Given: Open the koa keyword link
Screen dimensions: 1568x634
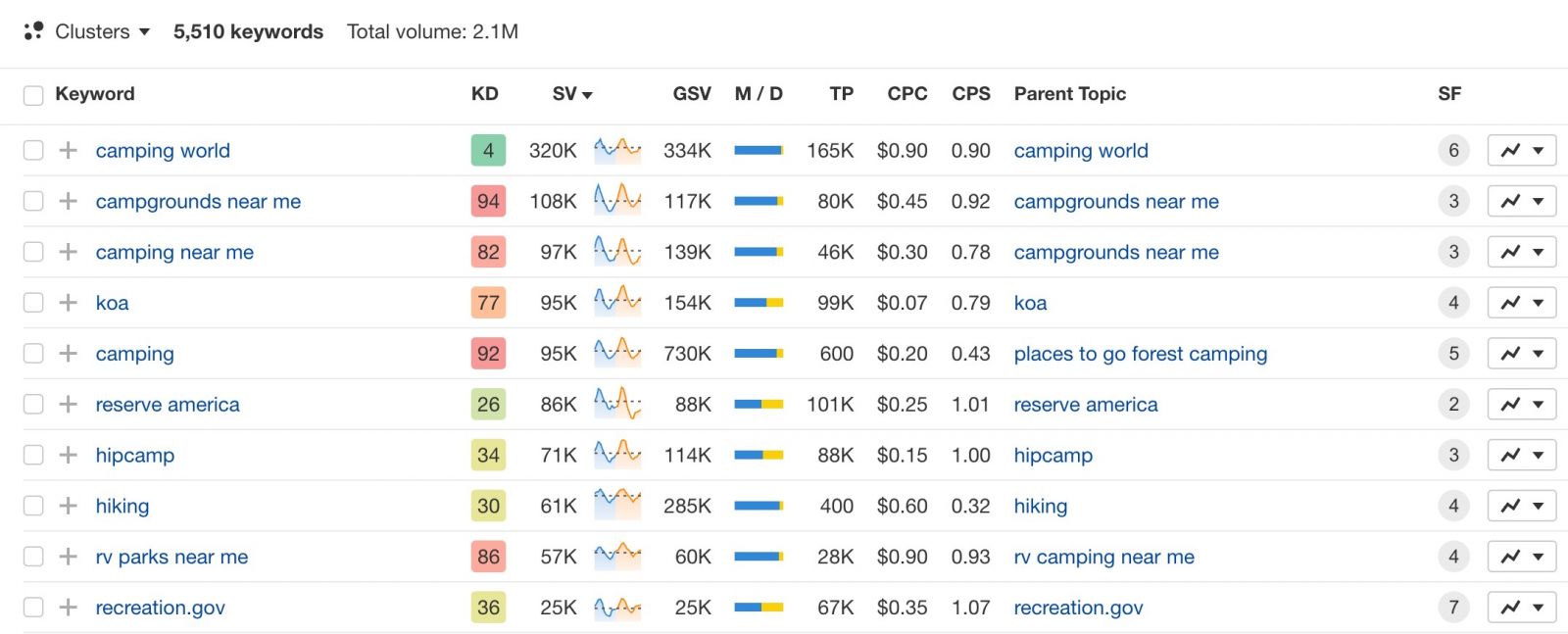Looking at the screenshot, I should [x=112, y=303].
